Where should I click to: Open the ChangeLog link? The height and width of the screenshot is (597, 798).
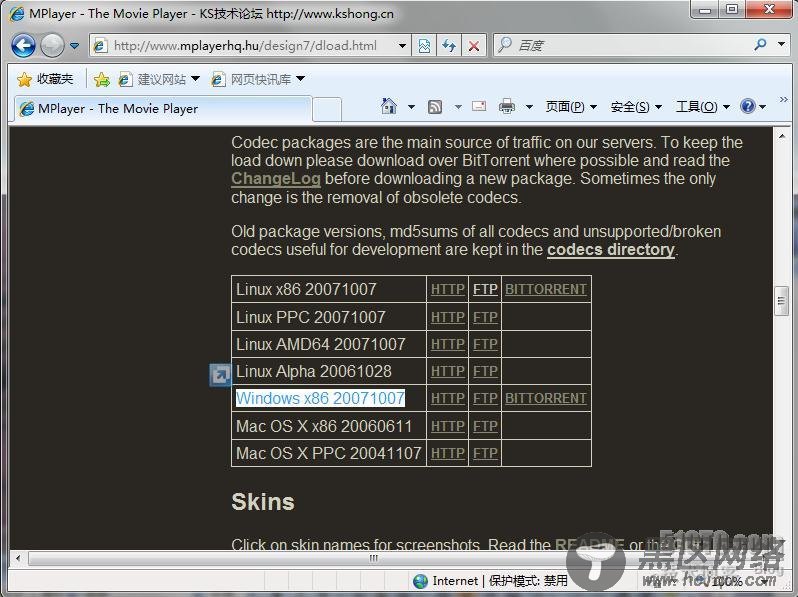(x=276, y=179)
